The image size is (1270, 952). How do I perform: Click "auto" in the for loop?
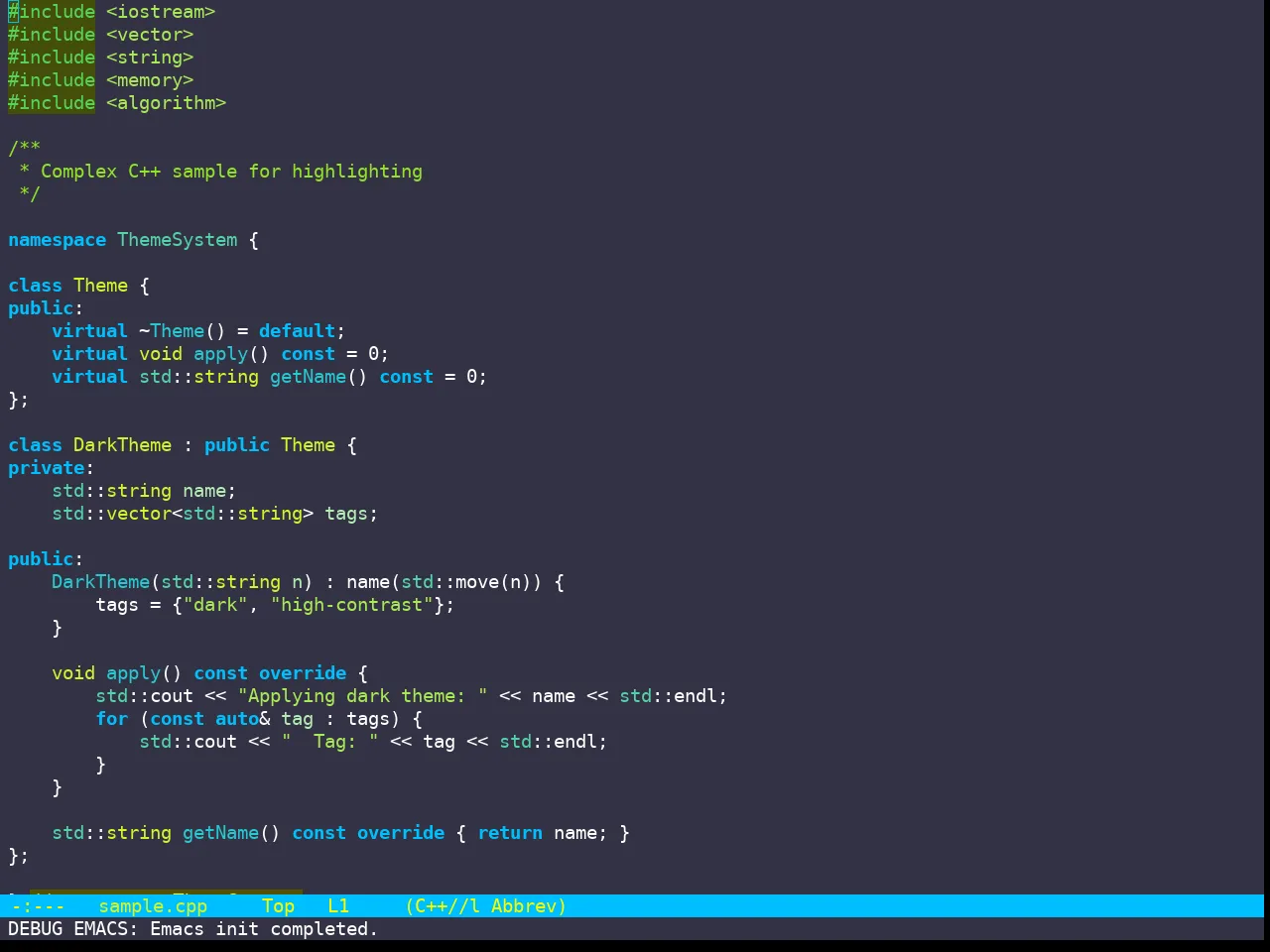(x=236, y=719)
